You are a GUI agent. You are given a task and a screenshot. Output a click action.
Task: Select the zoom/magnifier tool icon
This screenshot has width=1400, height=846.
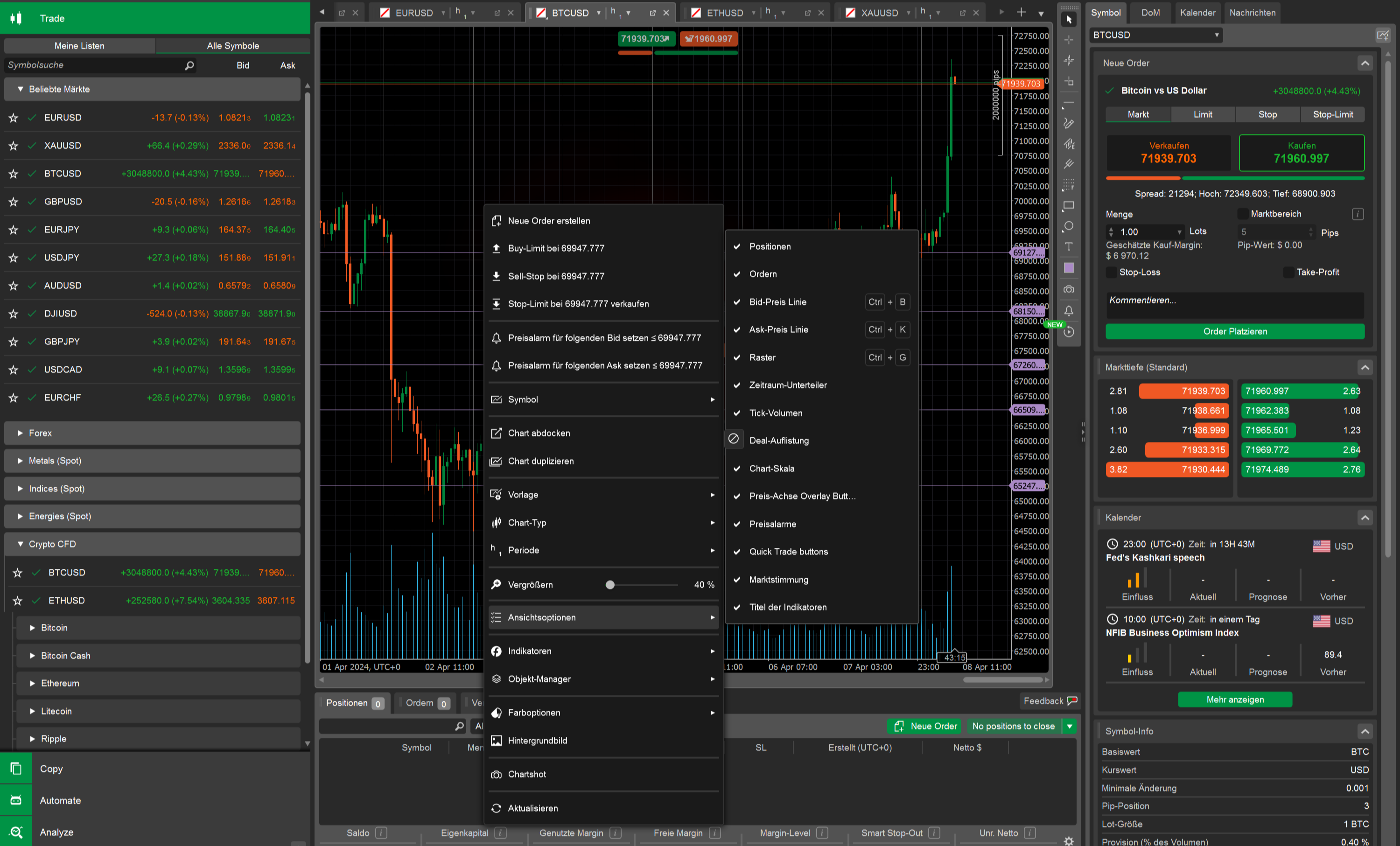pyautogui.click(x=495, y=584)
